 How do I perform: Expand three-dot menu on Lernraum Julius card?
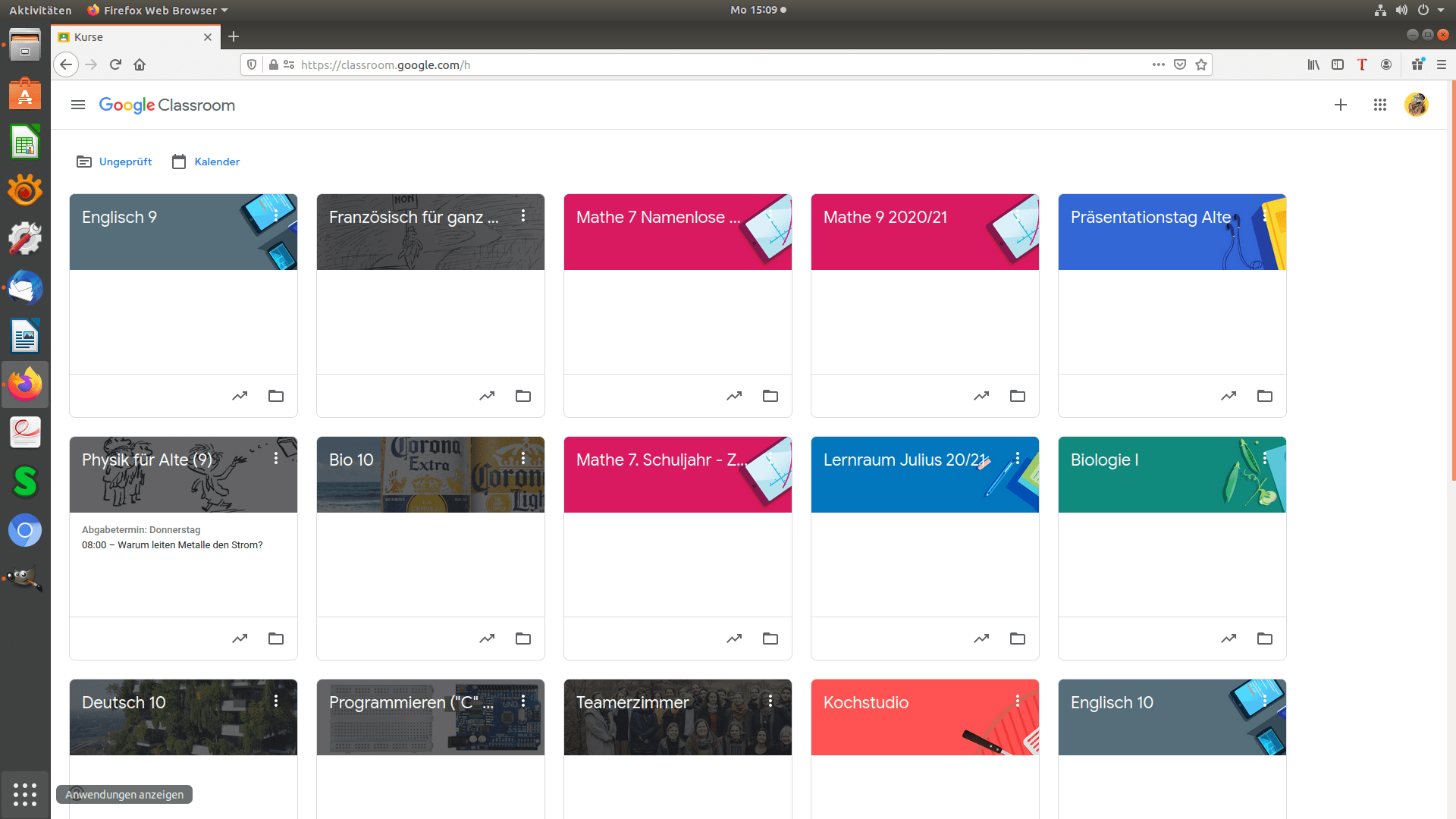[x=1018, y=459]
